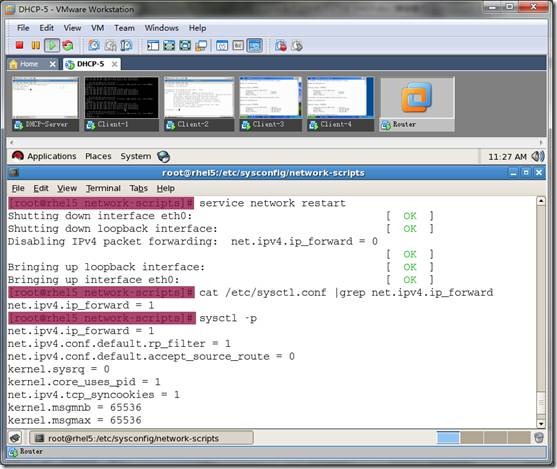Open VMware Help menu
Viewport: 557px width, 469px height.
coord(198,28)
